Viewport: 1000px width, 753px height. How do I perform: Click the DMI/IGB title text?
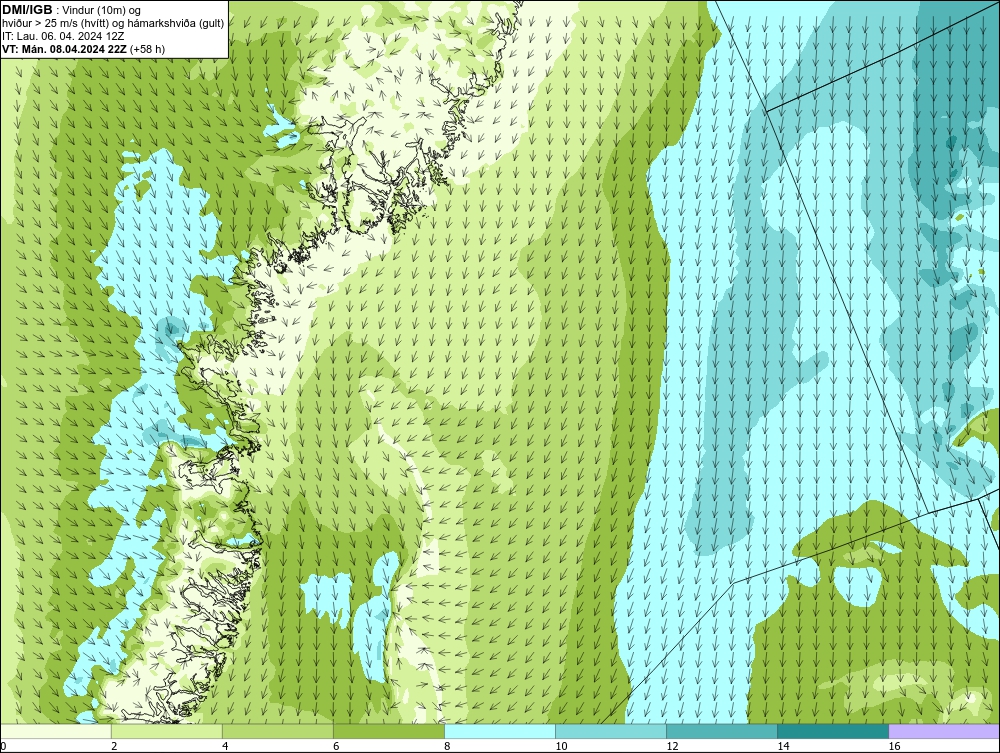coord(27,10)
